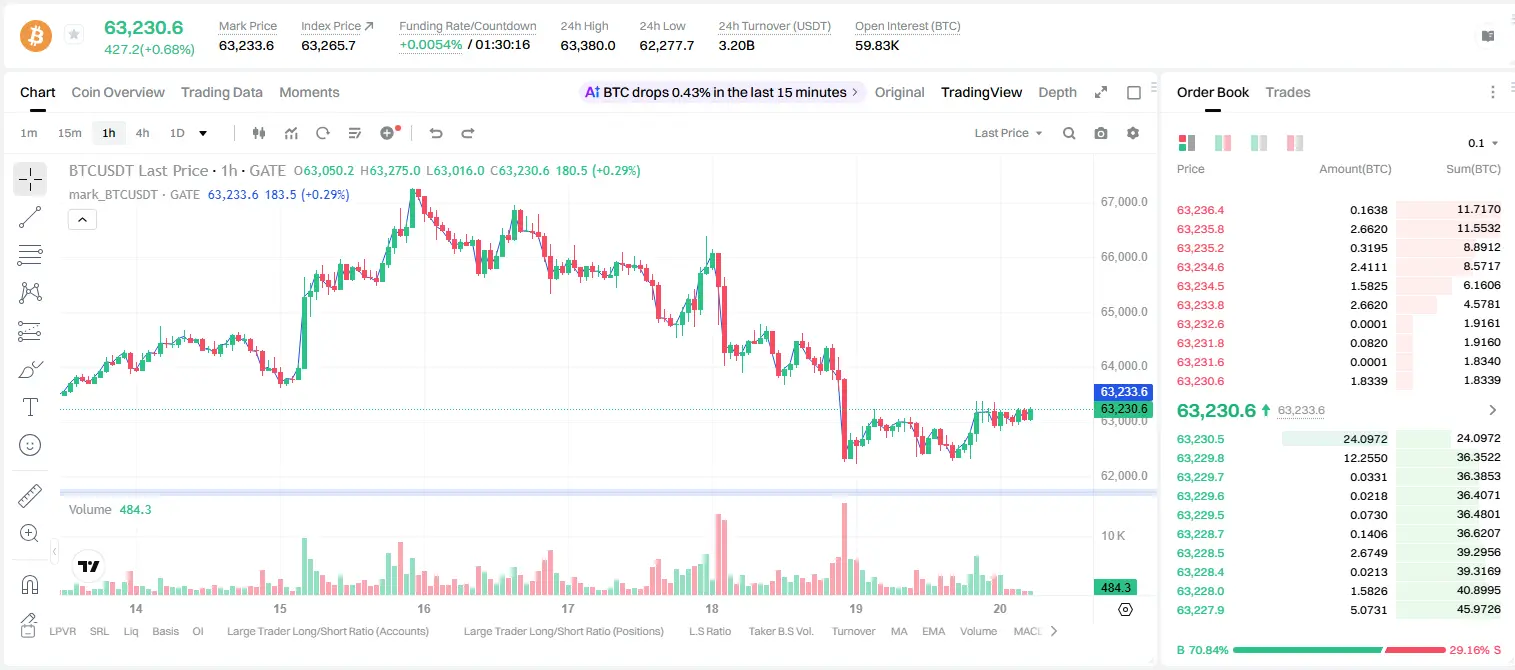Screen dimensions: 1515x670
Task: Toggle the favorite star next to Bitcoin
Action: [x=74, y=35]
